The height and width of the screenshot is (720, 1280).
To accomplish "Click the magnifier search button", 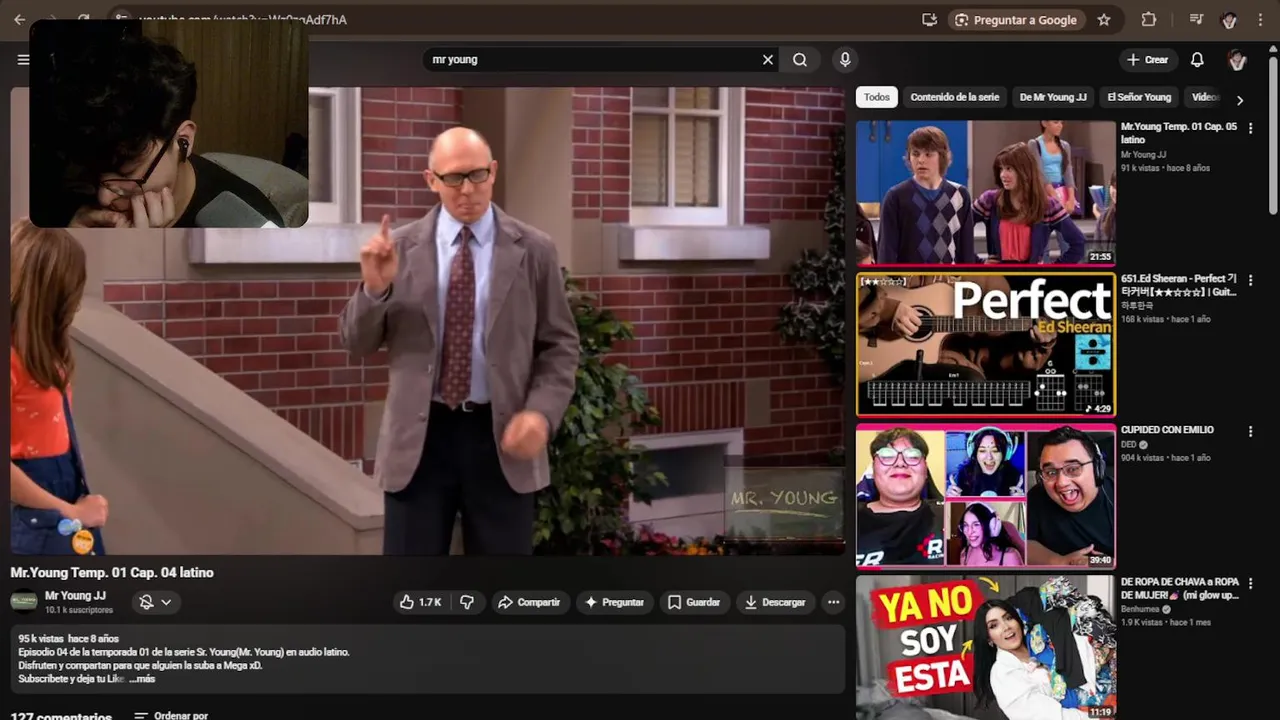I will point(800,60).
